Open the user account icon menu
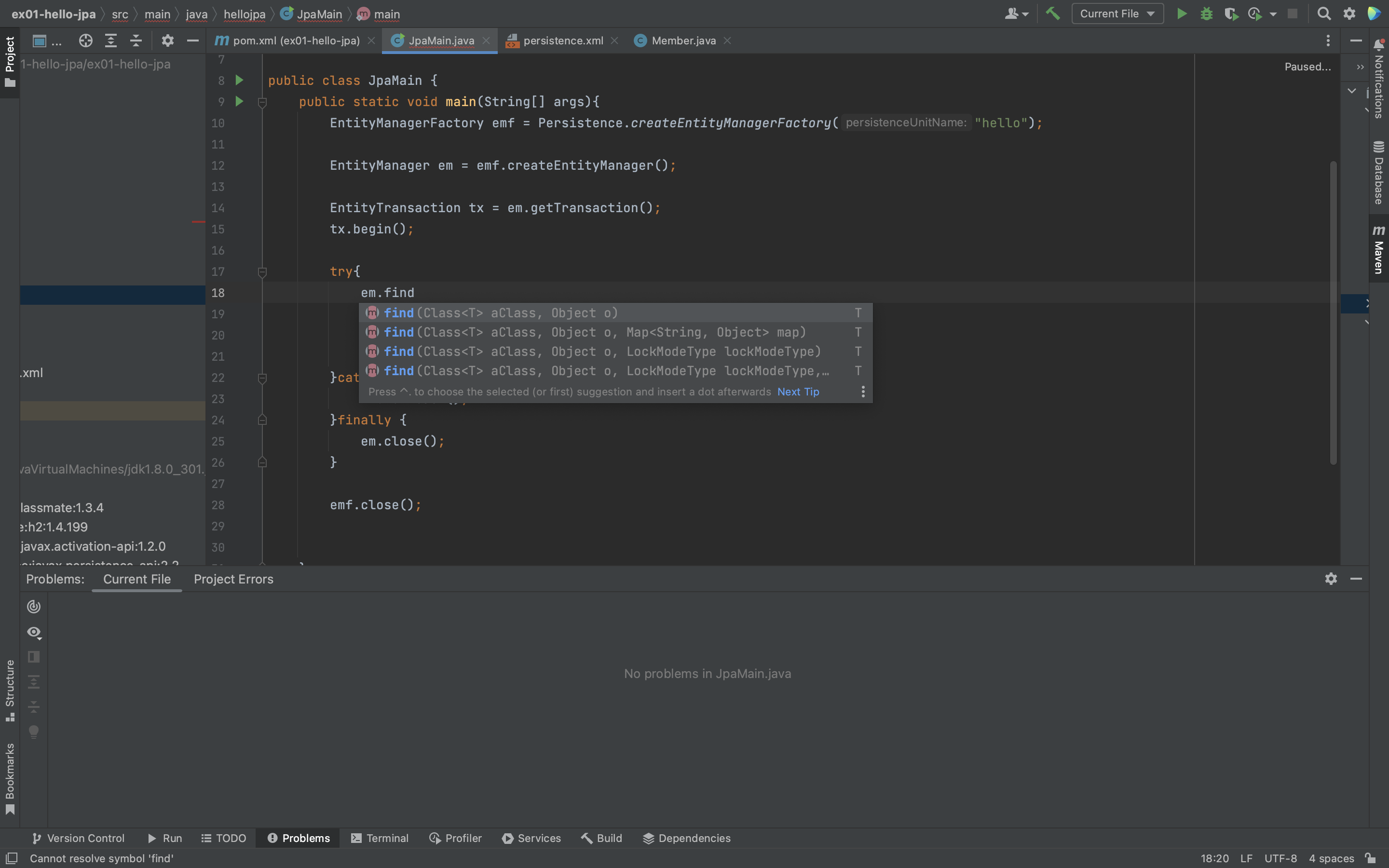Screen dimensions: 1389x868 click(x=1016, y=14)
